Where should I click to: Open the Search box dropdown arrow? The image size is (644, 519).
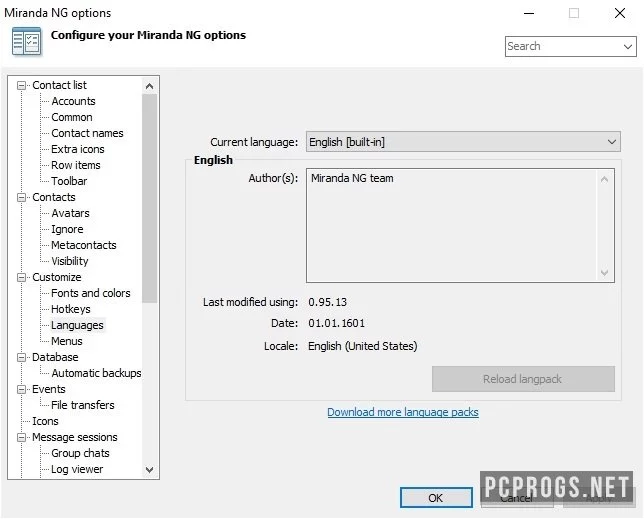pyautogui.click(x=628, y=46)
